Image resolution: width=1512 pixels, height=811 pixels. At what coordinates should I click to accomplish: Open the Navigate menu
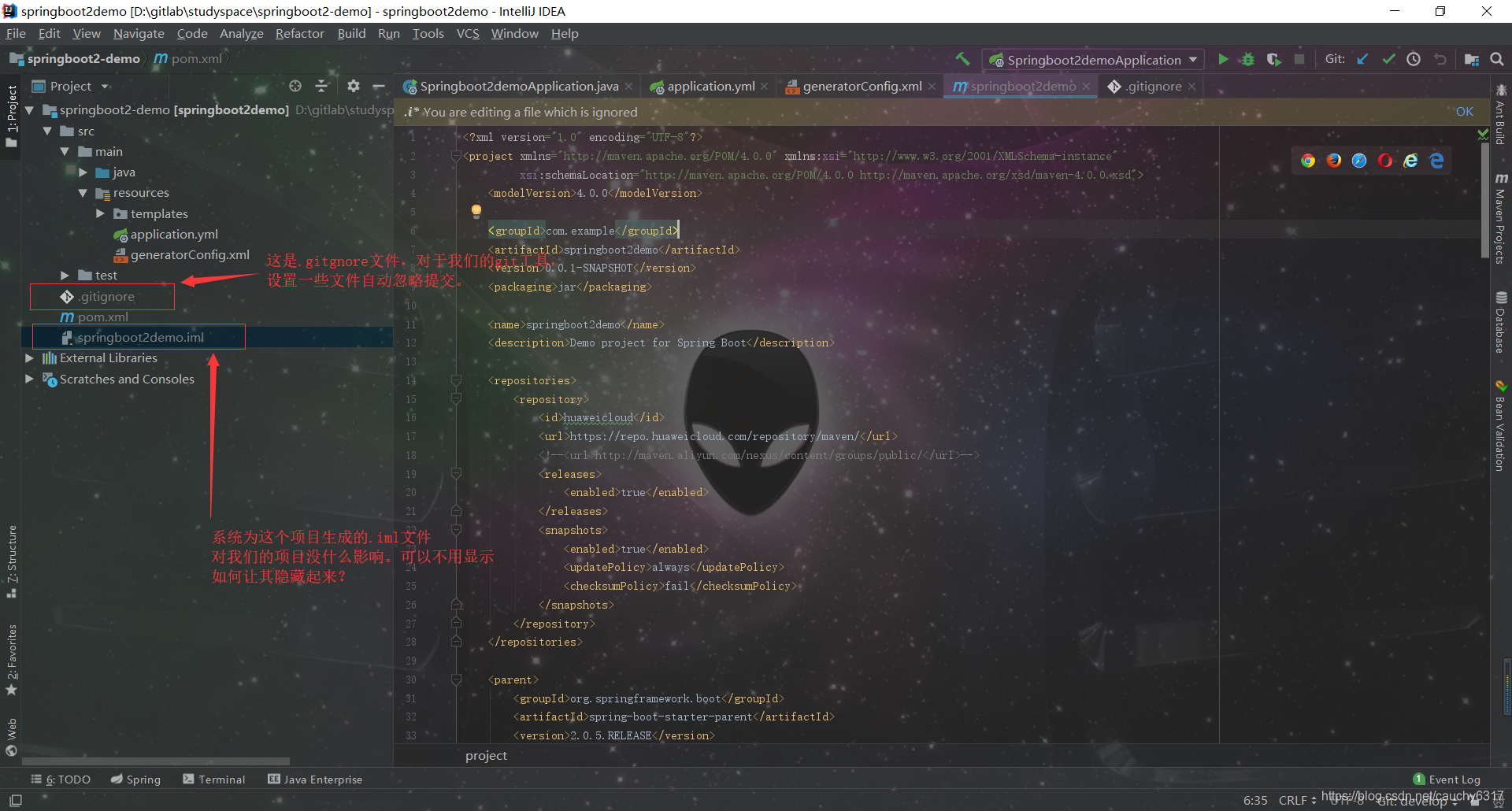139,34
